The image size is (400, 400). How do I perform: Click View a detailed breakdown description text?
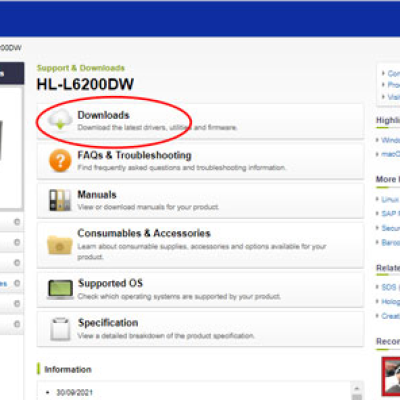point(166,336)
